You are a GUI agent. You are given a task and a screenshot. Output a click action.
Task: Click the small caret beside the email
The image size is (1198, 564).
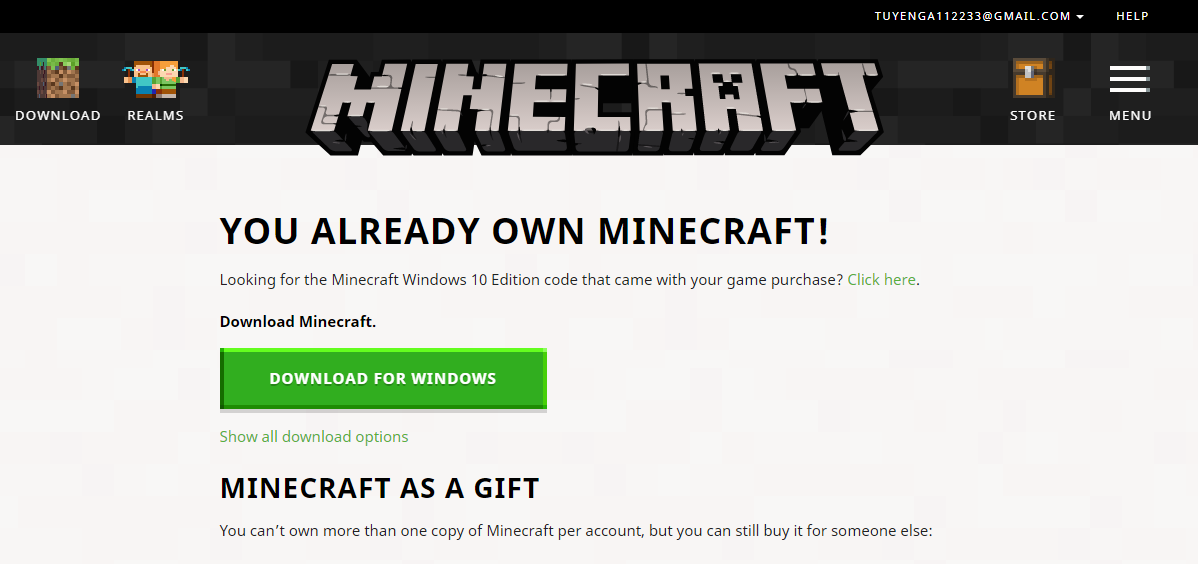click(1080, 17)
